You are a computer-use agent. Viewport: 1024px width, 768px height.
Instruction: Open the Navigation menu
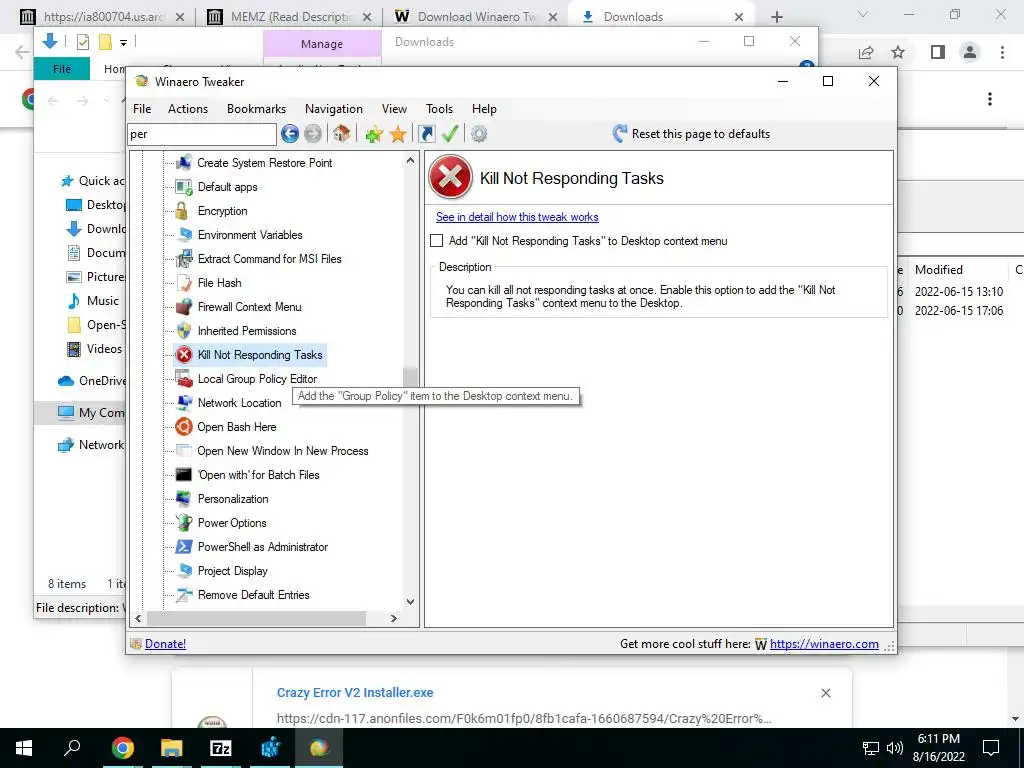[x=334, y=108]
